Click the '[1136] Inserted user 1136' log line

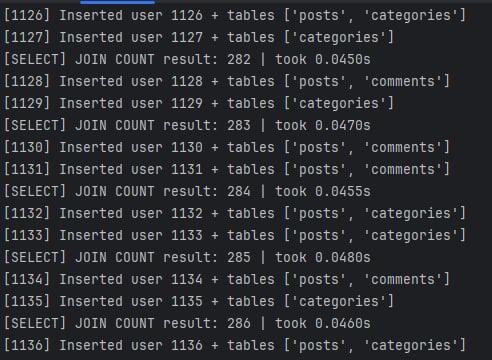tap(235, 346)
